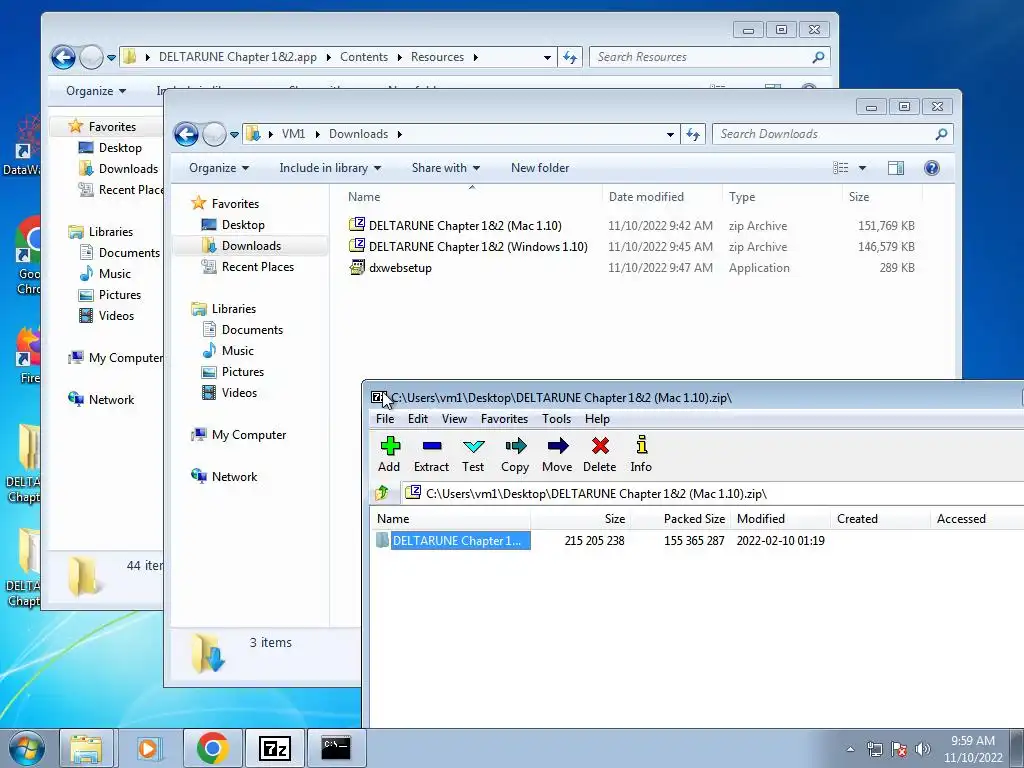This screenshot has height=768, width=1024.
Task: Click the help icon in Downloads window
Action: pos(931,168)
